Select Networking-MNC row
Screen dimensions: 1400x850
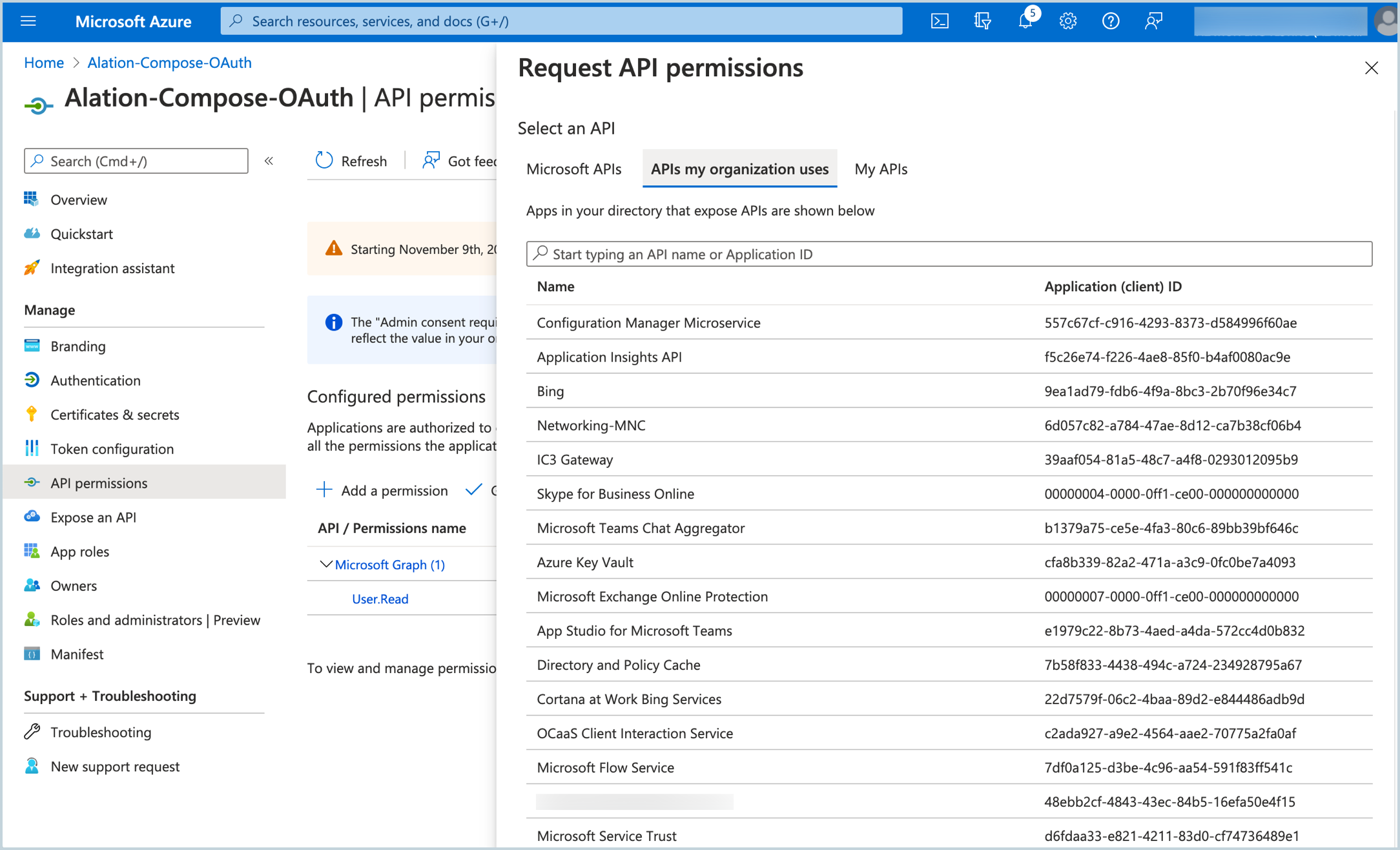click(x=949, y=425)
